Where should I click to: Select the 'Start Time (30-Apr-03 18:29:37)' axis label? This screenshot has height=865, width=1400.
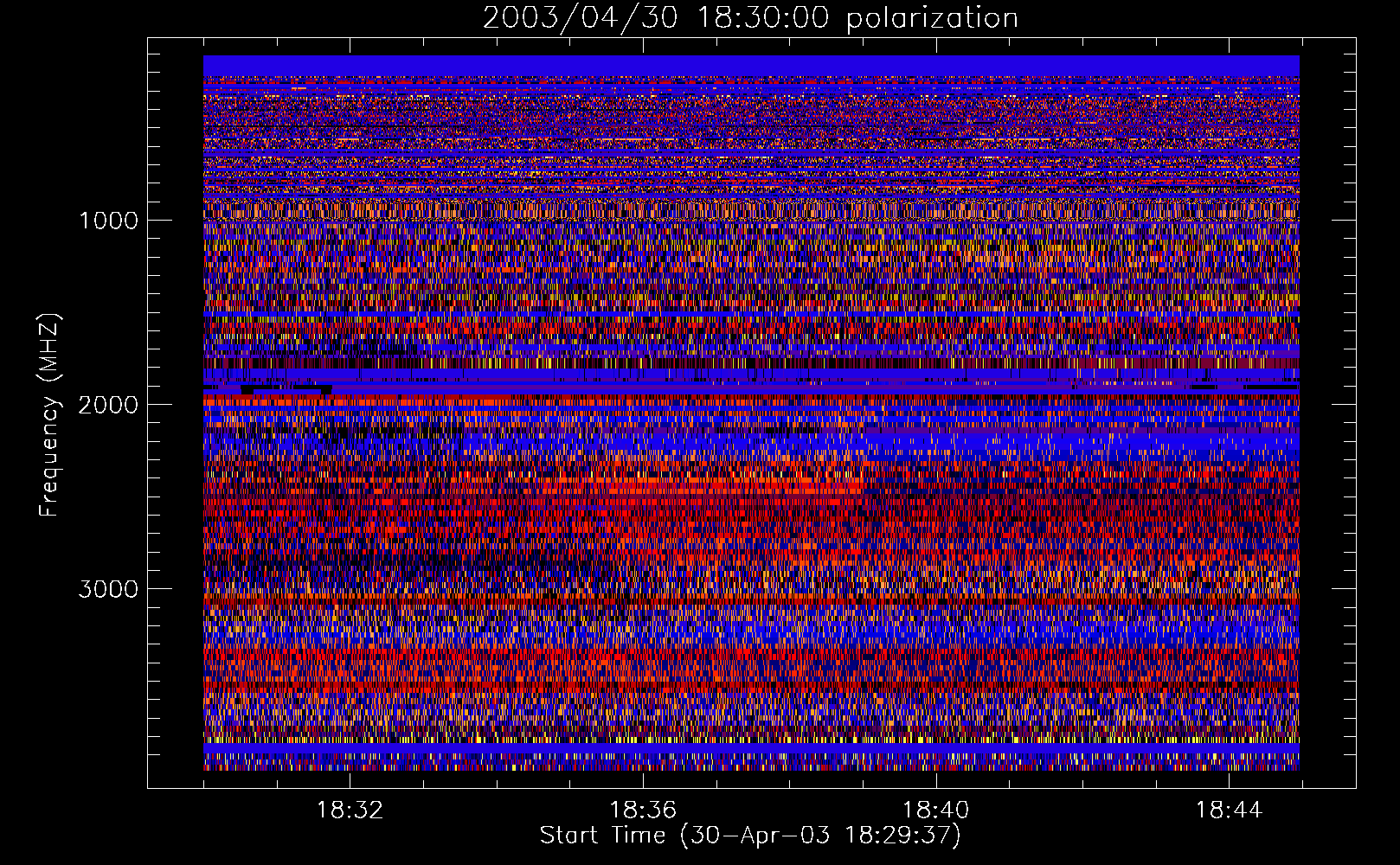click(x=750, y=836)
